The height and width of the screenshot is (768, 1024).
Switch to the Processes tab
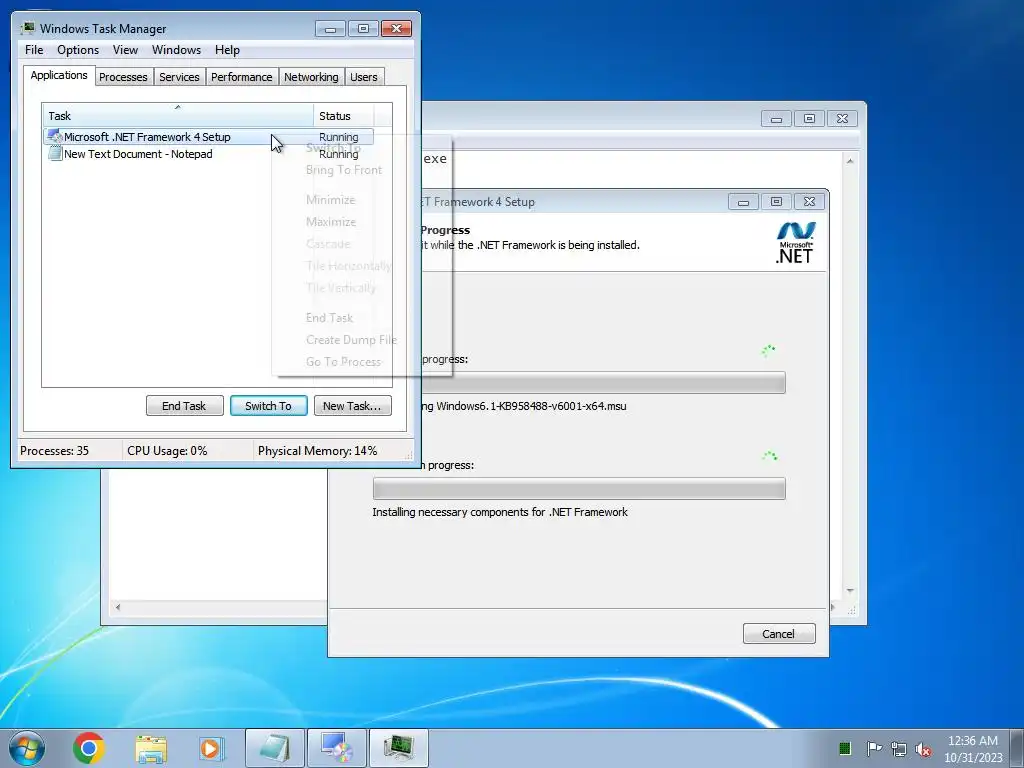123,77
